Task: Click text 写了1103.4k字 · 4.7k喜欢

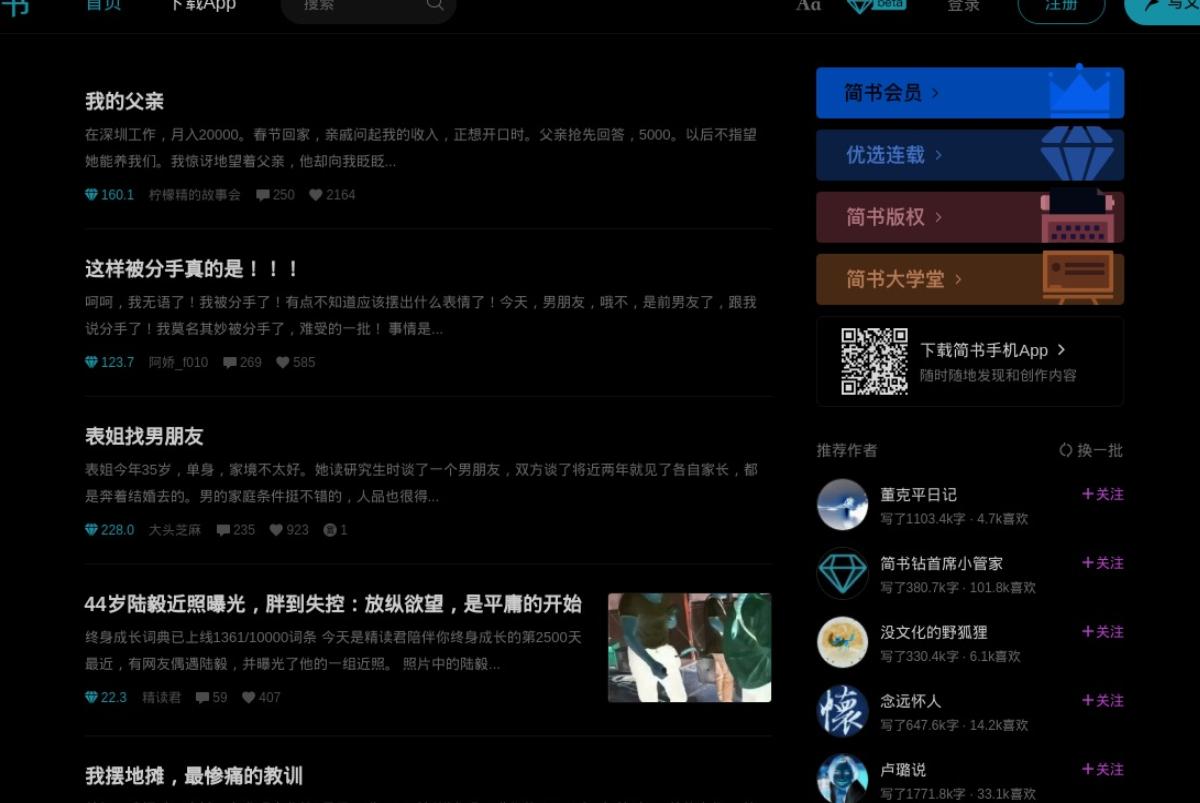Action: 954,519
